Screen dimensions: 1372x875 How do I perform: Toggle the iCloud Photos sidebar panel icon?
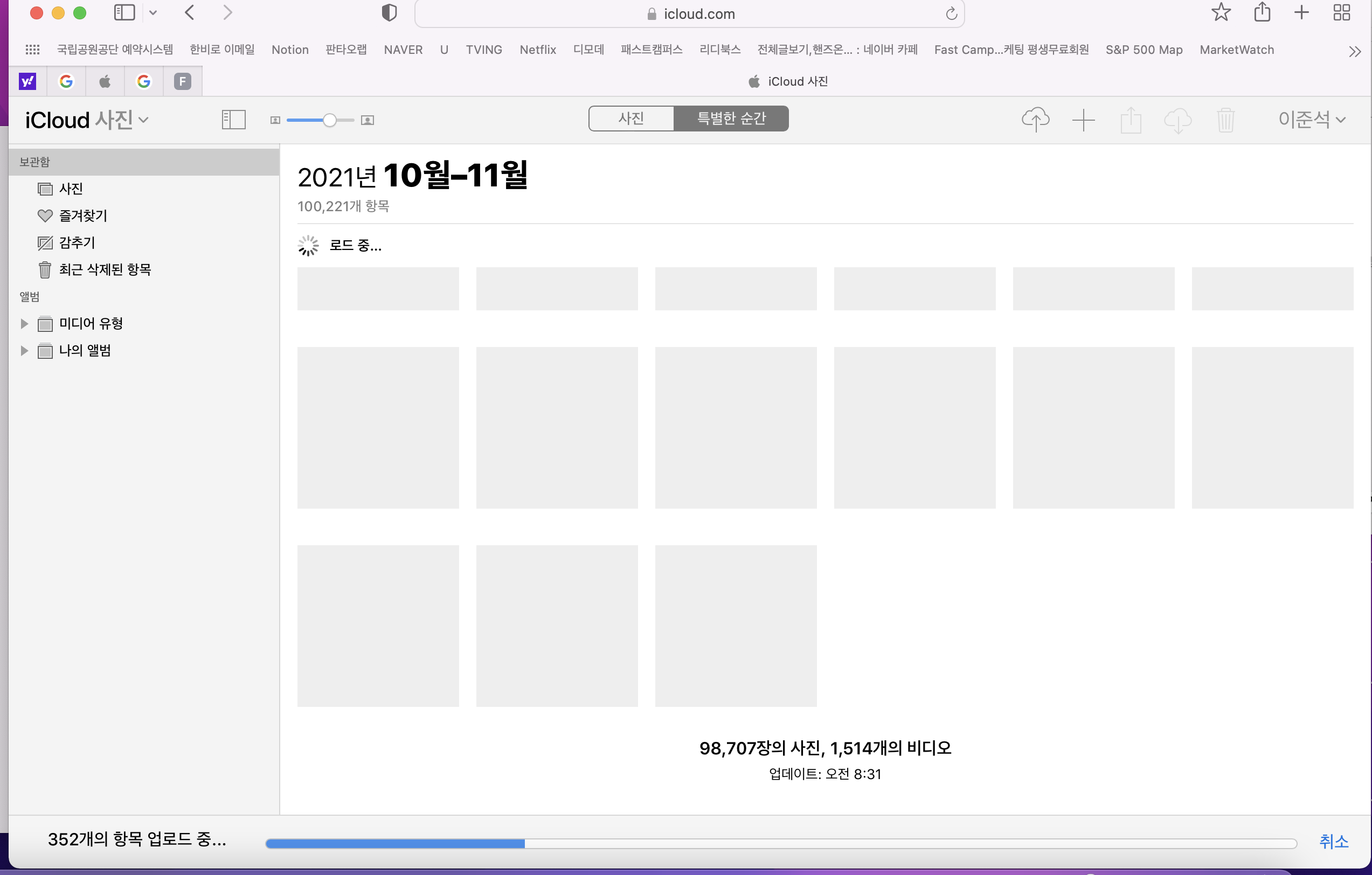pos(233,120)
